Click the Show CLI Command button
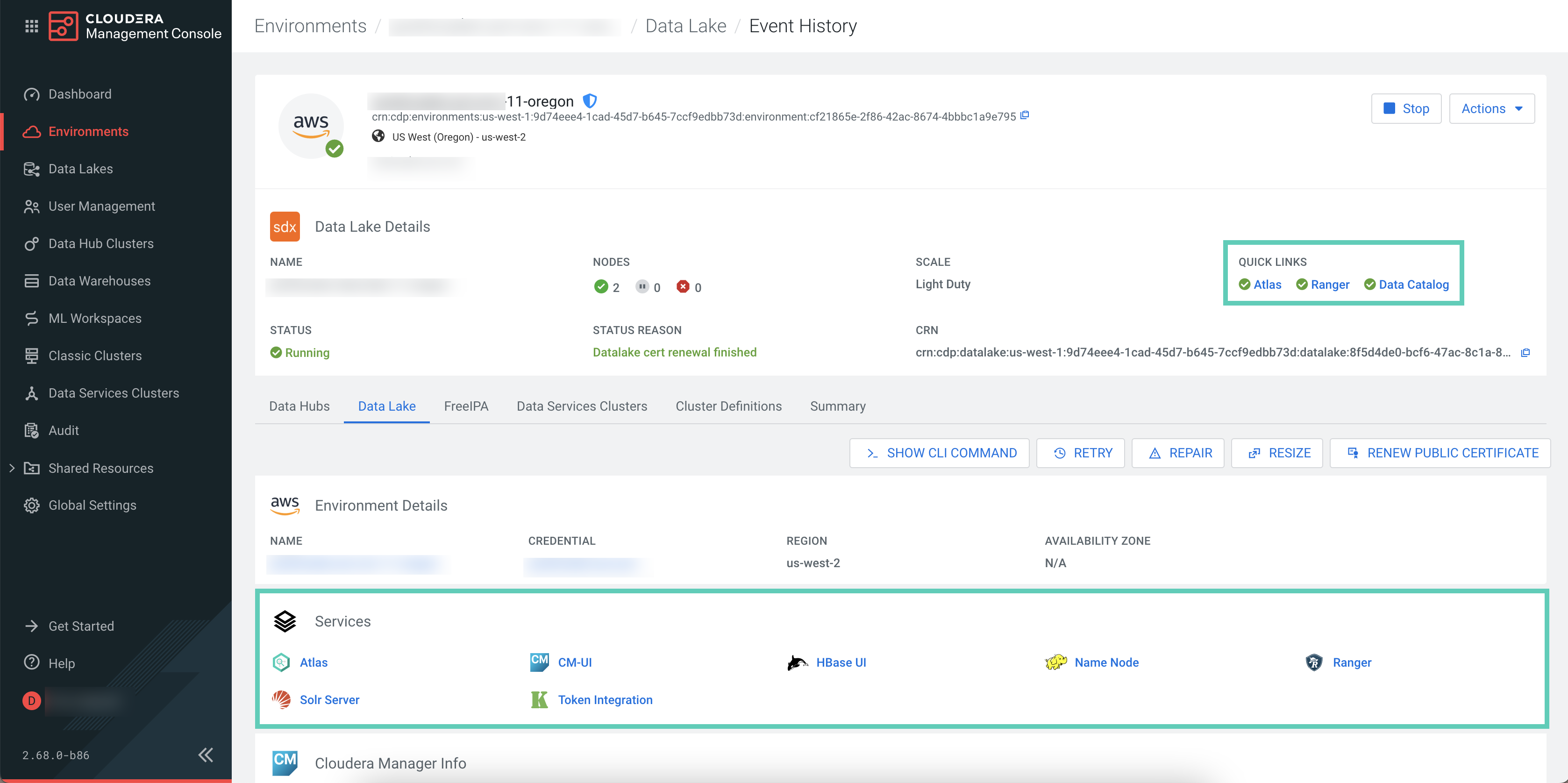The height and width of the screenshot is (783, 1568). point(939,453)
